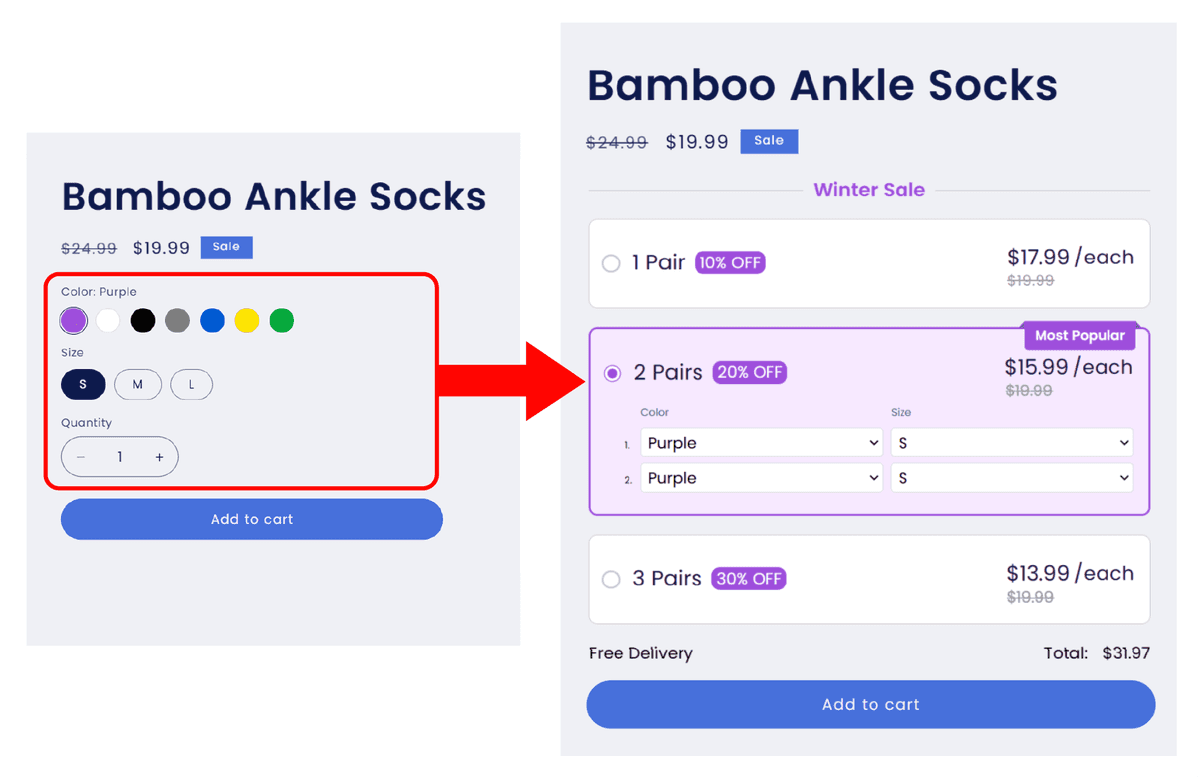Choose the white color swatch
Image resolution: width=1200 pixels, height=779 pixels.
tap(108, 320)
